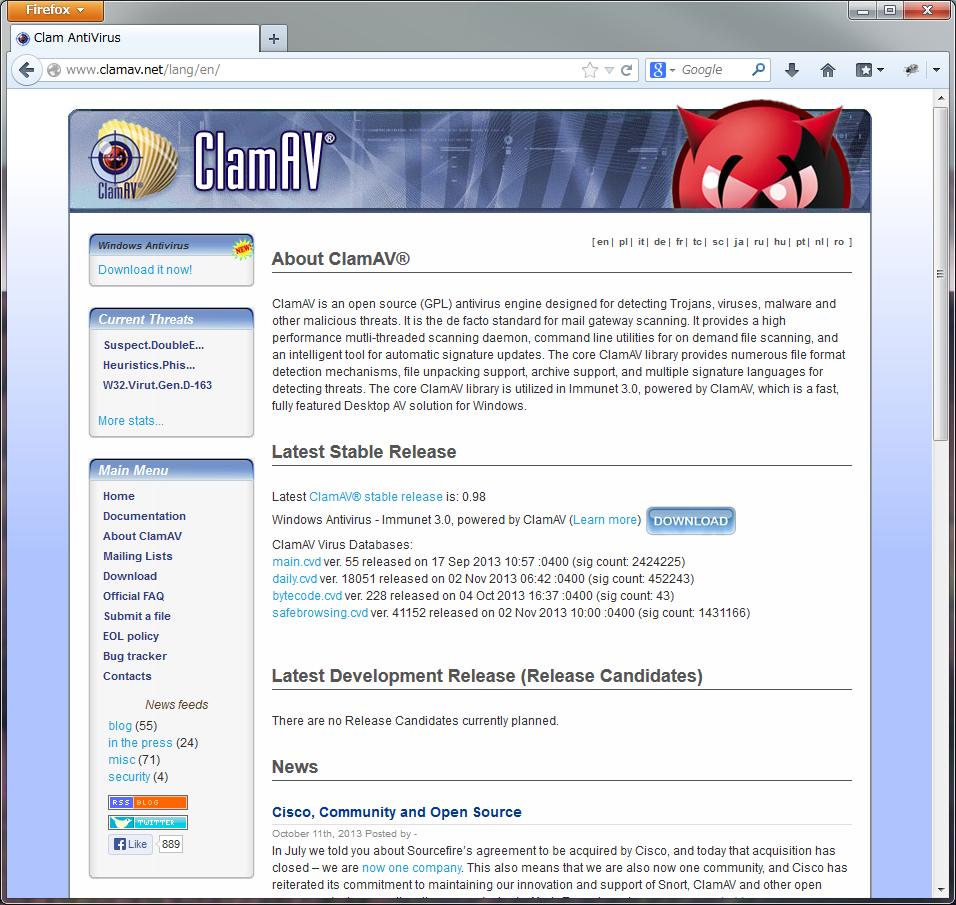Image resolution: width=956 pixels, height=905 pixels.
Task: Download safebrowsing.cvd database link
Action: [320, 613]
